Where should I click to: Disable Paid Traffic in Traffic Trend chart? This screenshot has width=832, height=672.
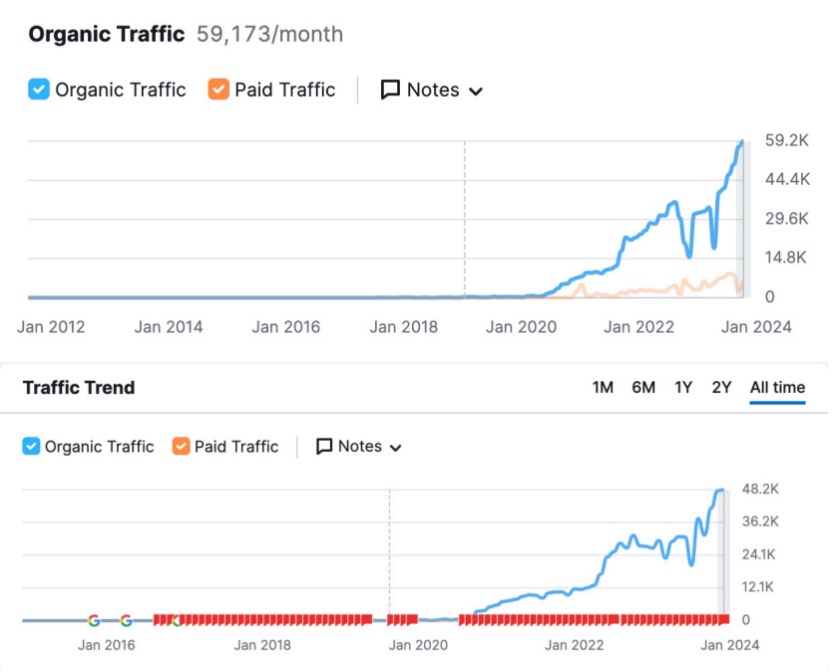click(181, 446)
